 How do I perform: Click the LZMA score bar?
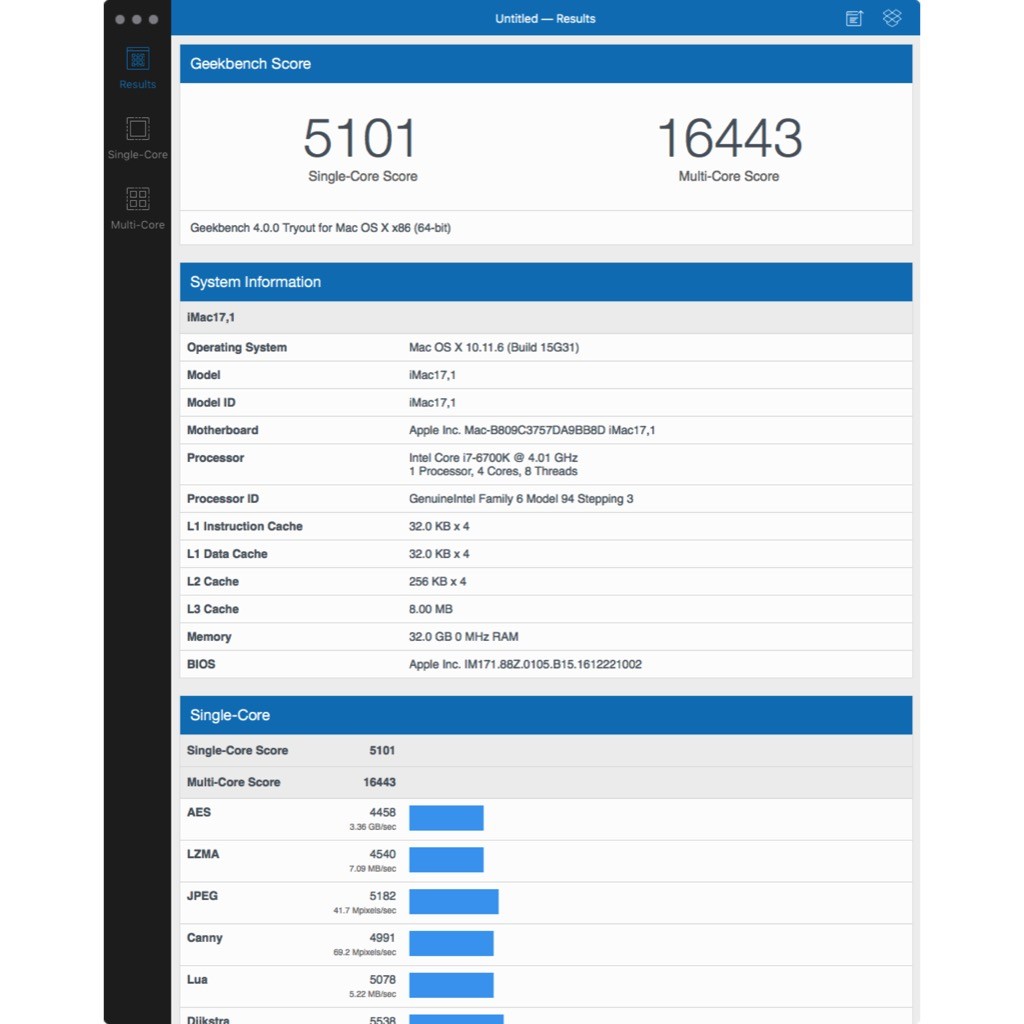(446, 859)
